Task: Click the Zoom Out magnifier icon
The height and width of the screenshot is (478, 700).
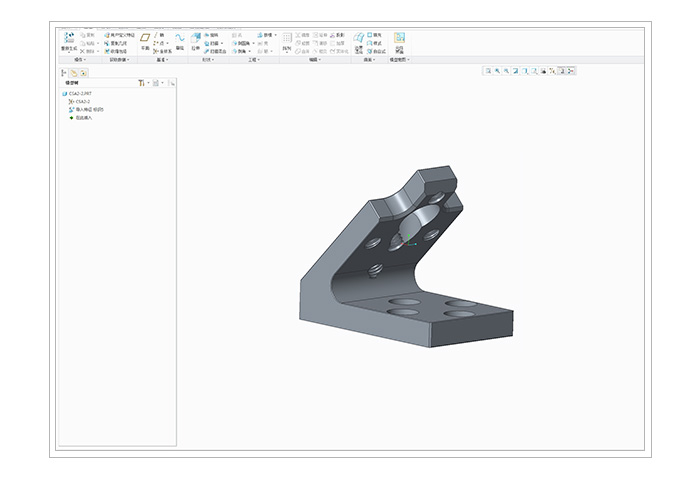Action: [508, 71]
